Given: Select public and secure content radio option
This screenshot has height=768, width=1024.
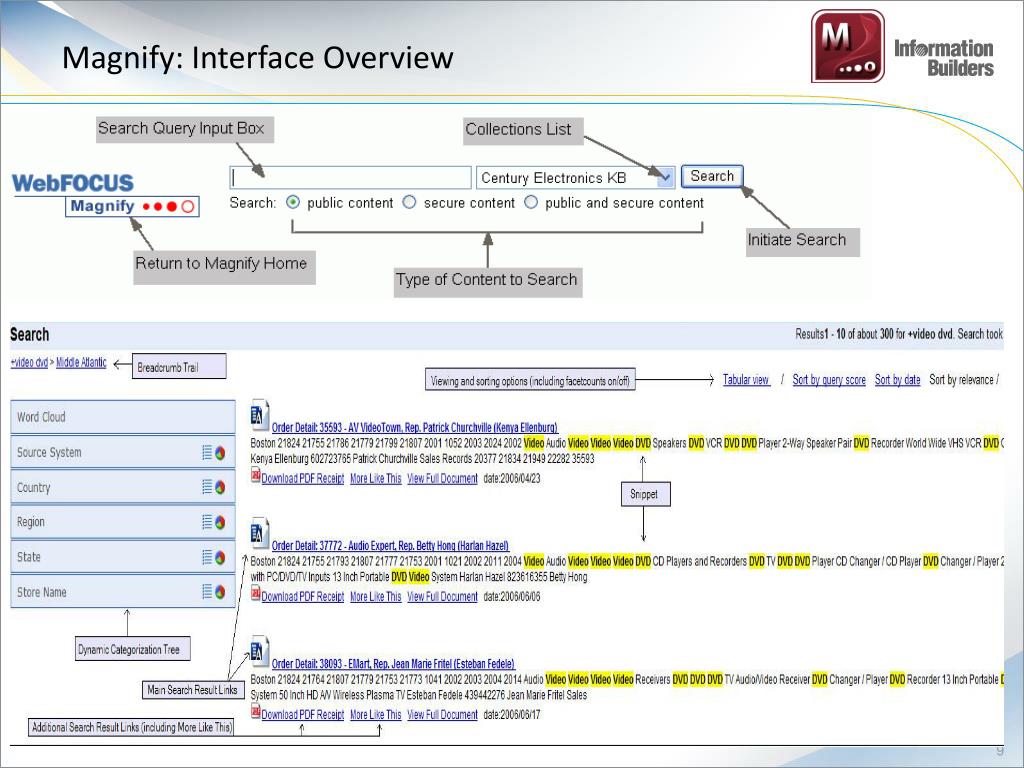Looking at the screenshot, I should (x=532, y=202).
